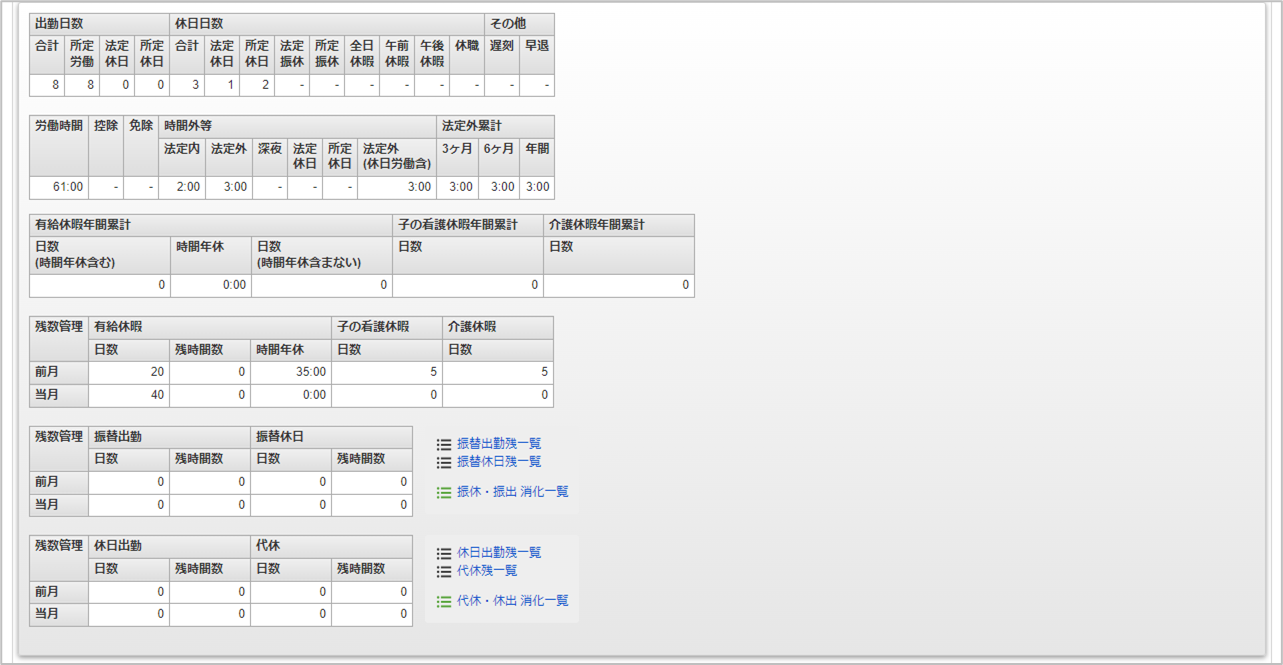Click list icon beside 代休残一覧

click(444, 571)
